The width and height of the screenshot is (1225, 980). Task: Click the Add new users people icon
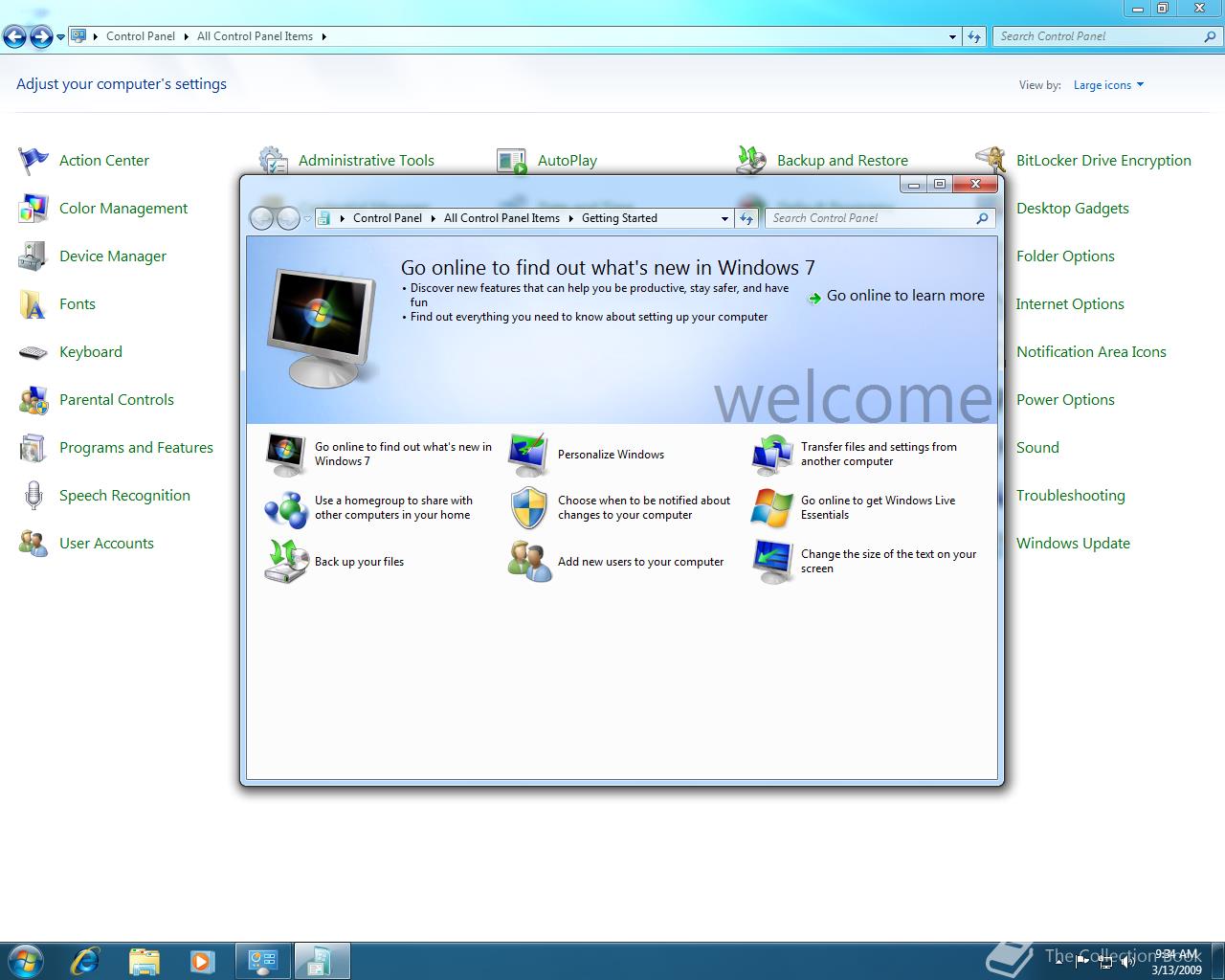pyautogui.click(x=528, y=562)
